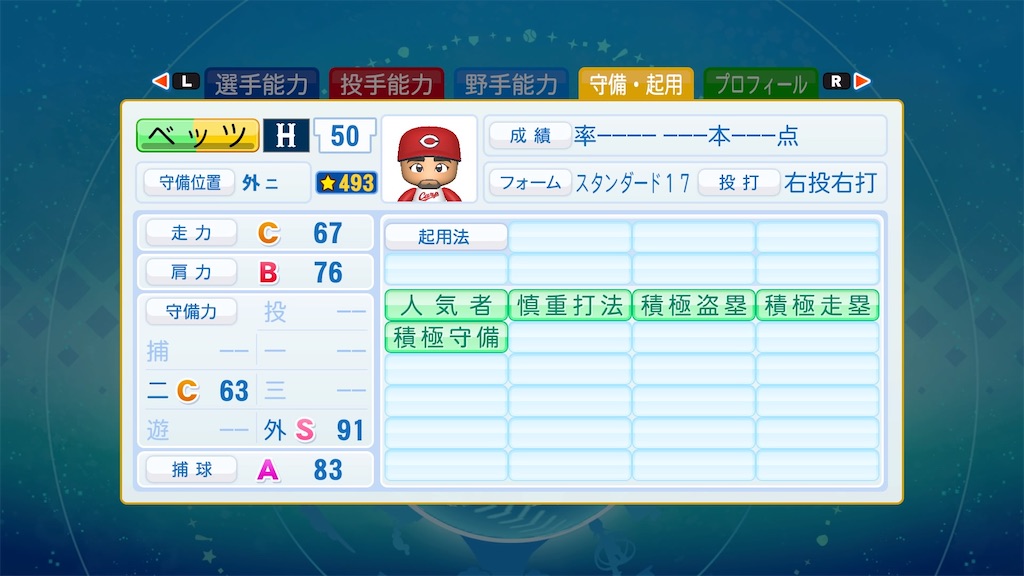Click the orange C running grade icon

(x=268, y=233)
